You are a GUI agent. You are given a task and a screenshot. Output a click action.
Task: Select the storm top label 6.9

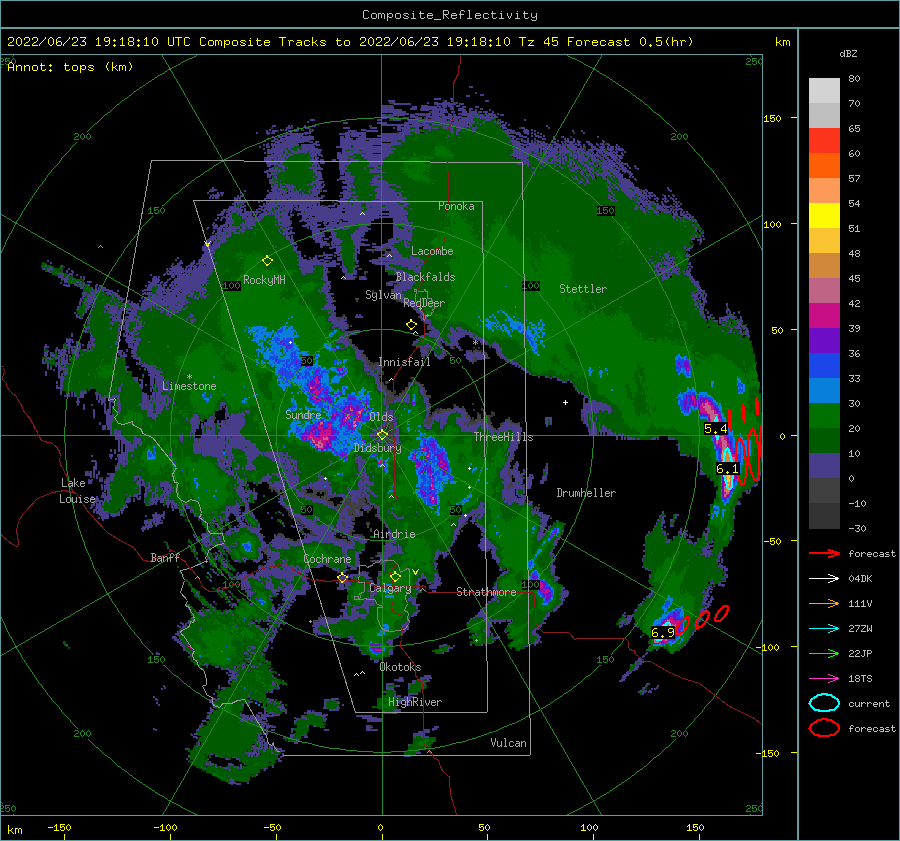tap(662, 633)
